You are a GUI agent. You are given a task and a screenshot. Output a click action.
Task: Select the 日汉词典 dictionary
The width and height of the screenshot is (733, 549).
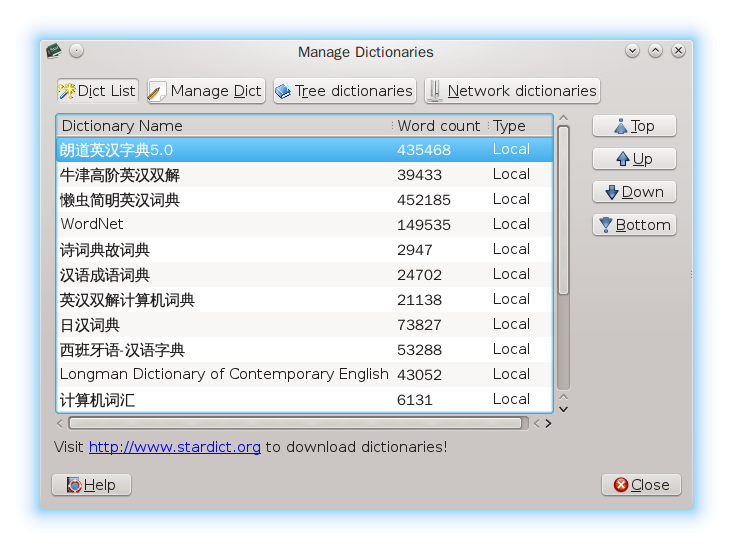[304, 325]
